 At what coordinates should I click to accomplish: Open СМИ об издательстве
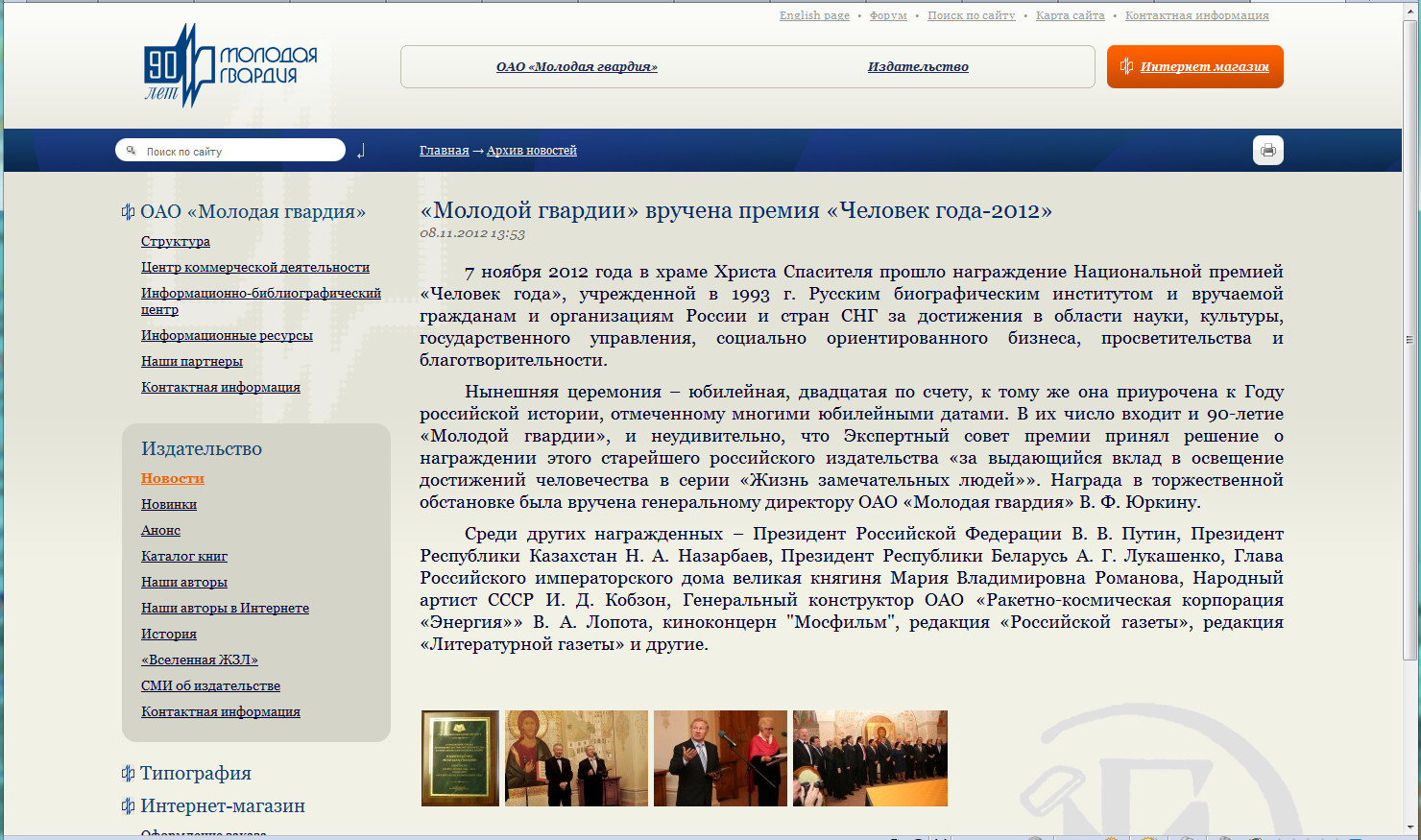(x=210, y=686)
